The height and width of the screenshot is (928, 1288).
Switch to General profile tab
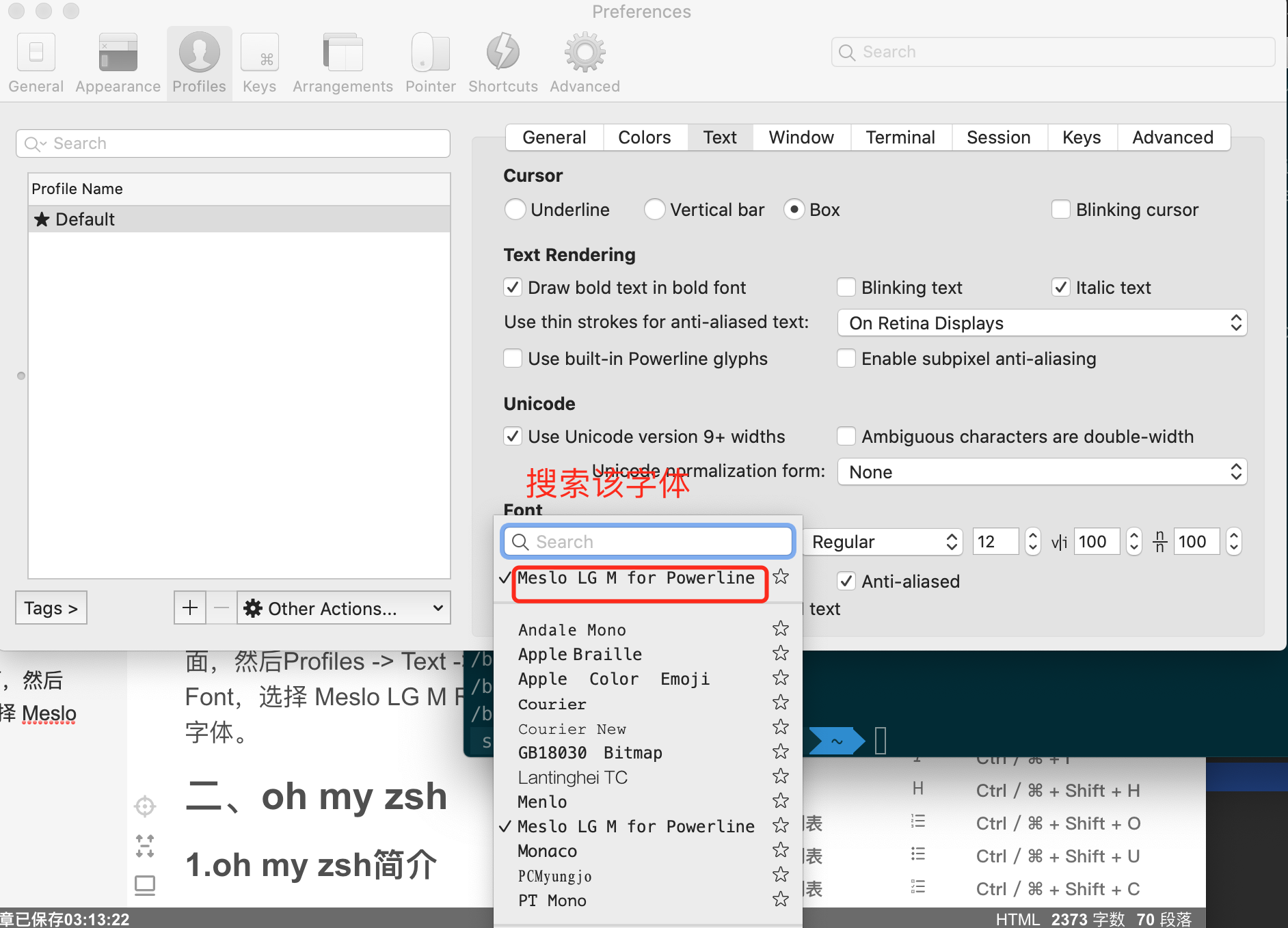pyautogui.click(x=554, y=137)
